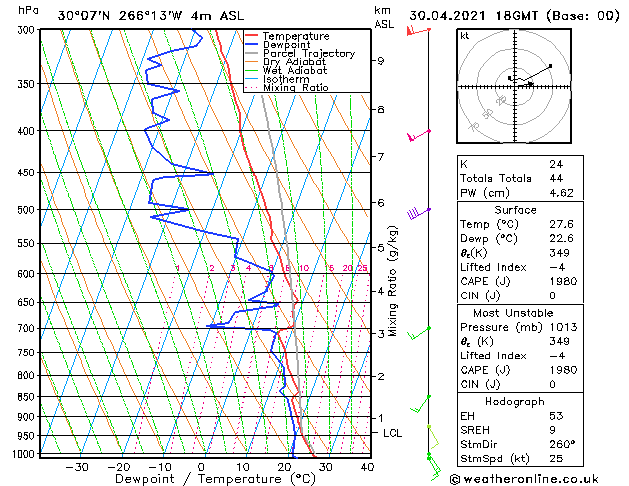
Task: Click the CAPE (J) surface value 1980
Action: [x=563, y=281]
